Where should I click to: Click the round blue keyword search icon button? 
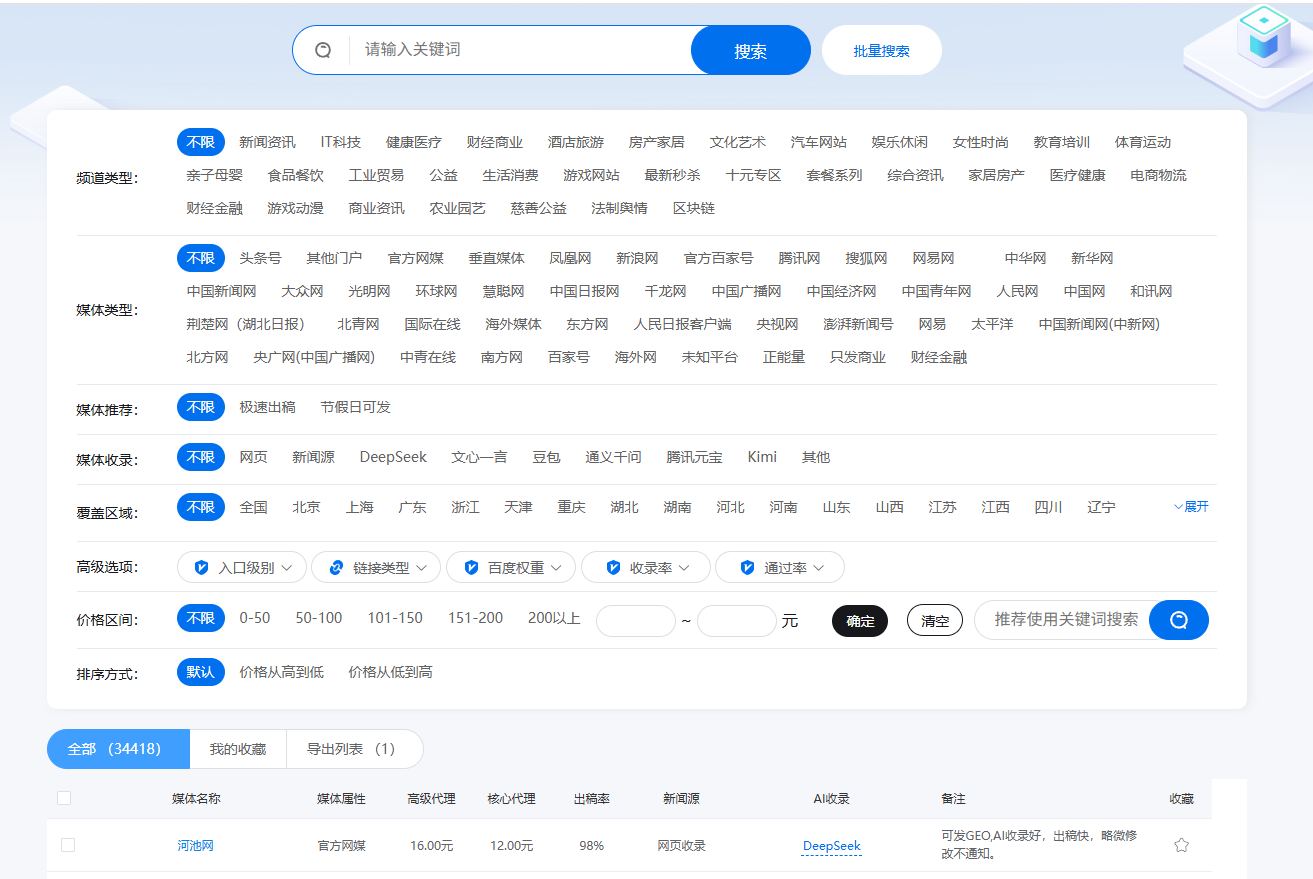[x=1179, y=620]
